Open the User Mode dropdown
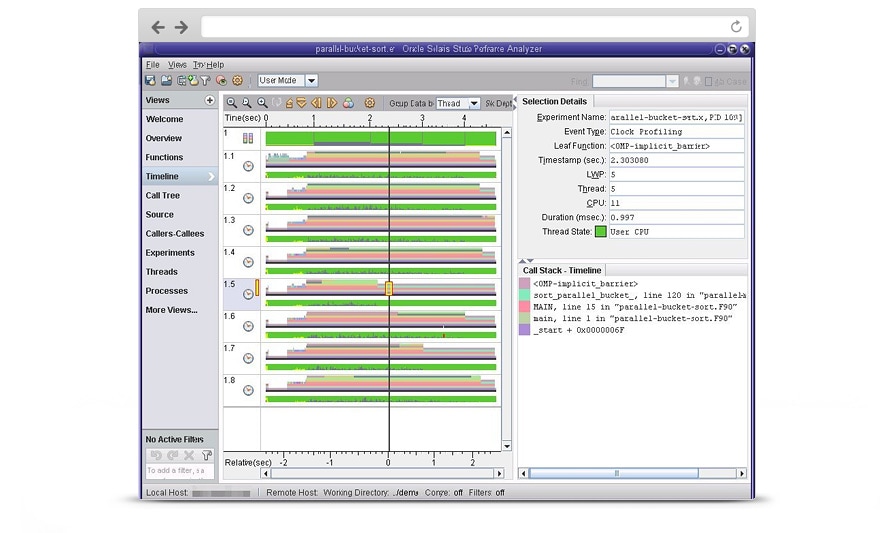Screen dimensions: 880x533 311,81
